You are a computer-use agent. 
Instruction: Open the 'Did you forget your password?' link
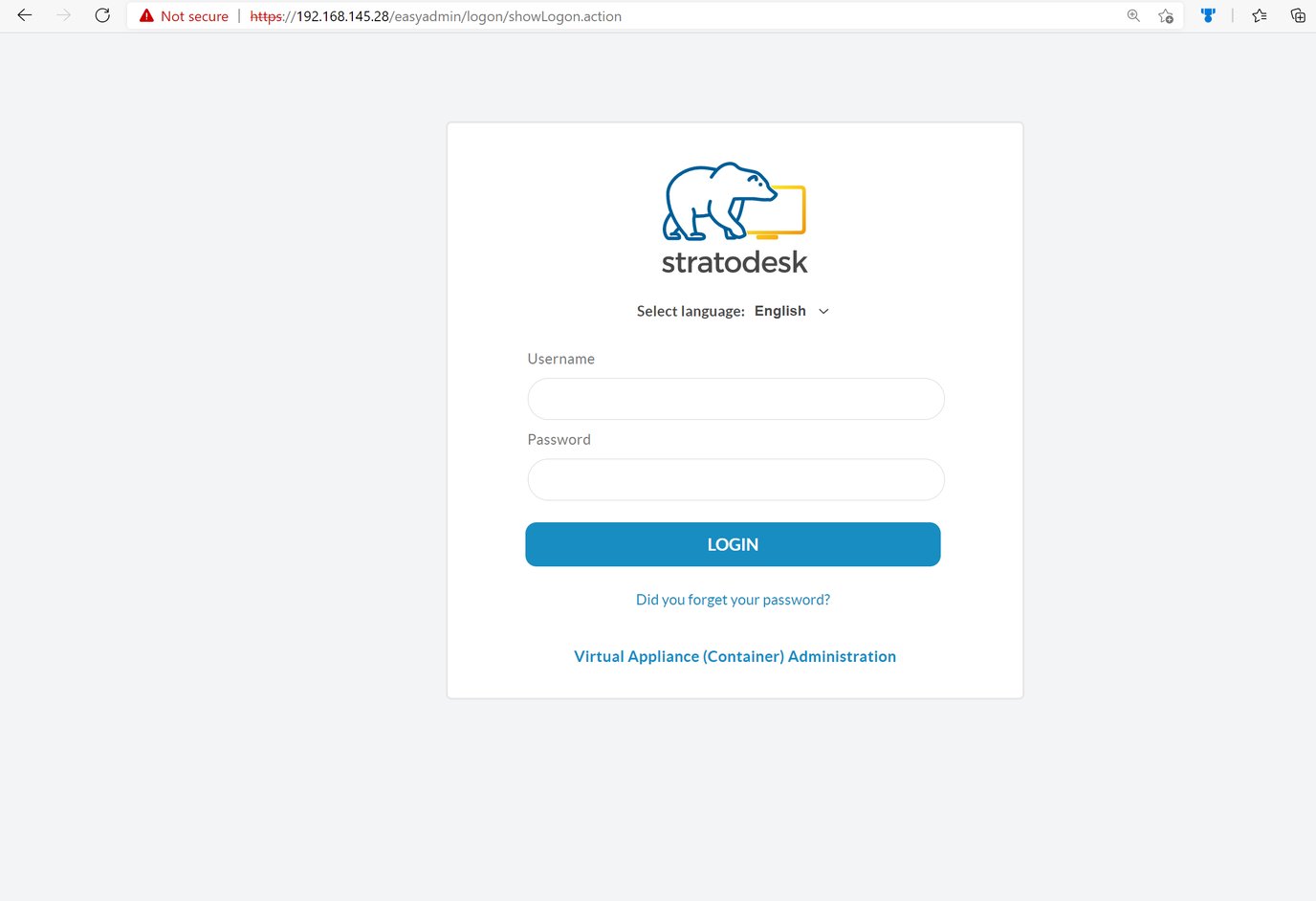733,600
